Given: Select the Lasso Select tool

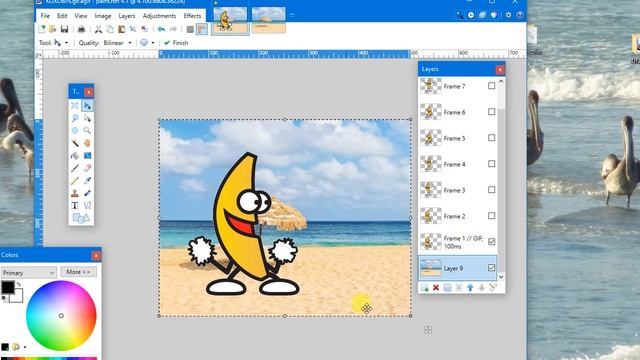Looking at the screenshot, I should pos(75,118).
